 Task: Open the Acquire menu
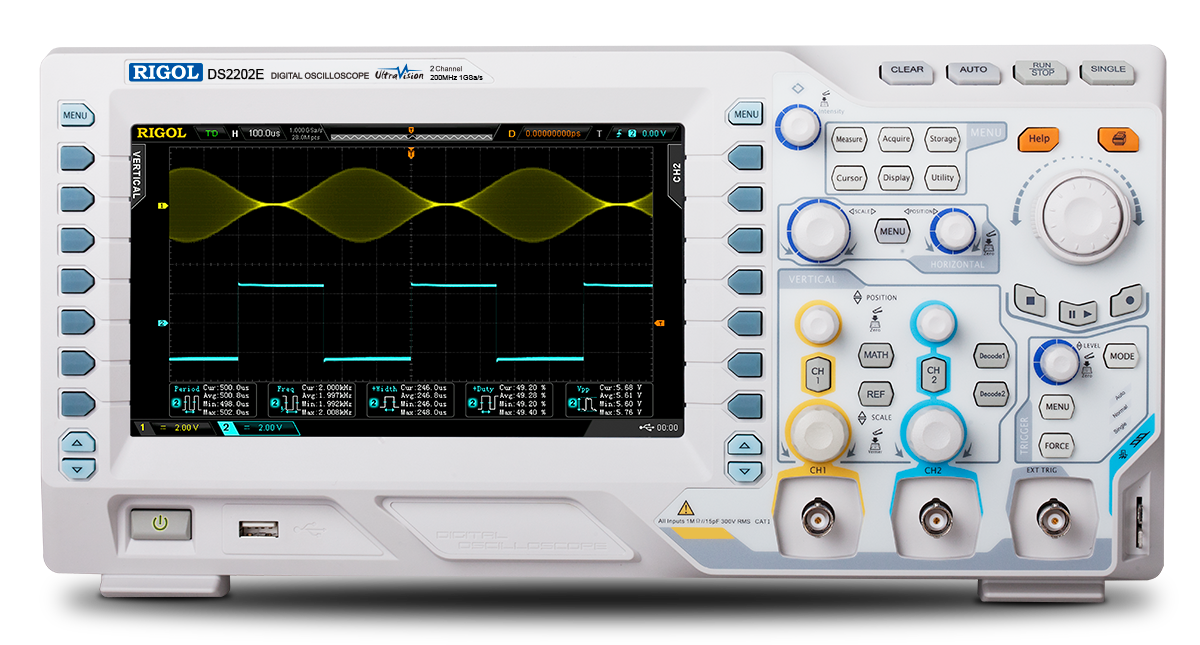coord(896,139)
